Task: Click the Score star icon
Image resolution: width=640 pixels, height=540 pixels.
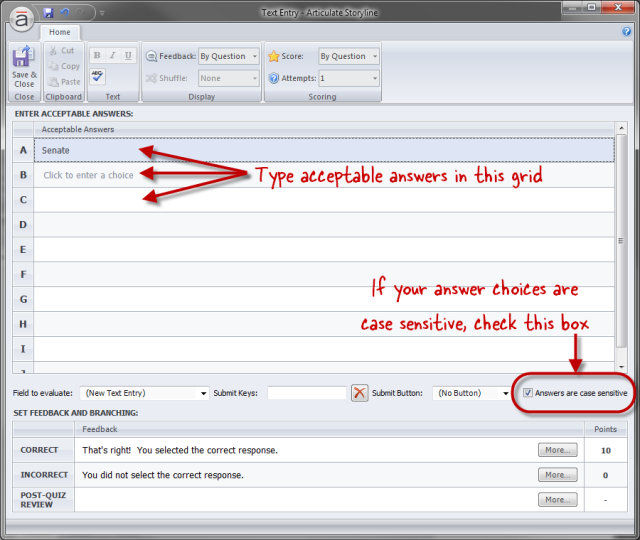Action: click(x=273, y=56)
